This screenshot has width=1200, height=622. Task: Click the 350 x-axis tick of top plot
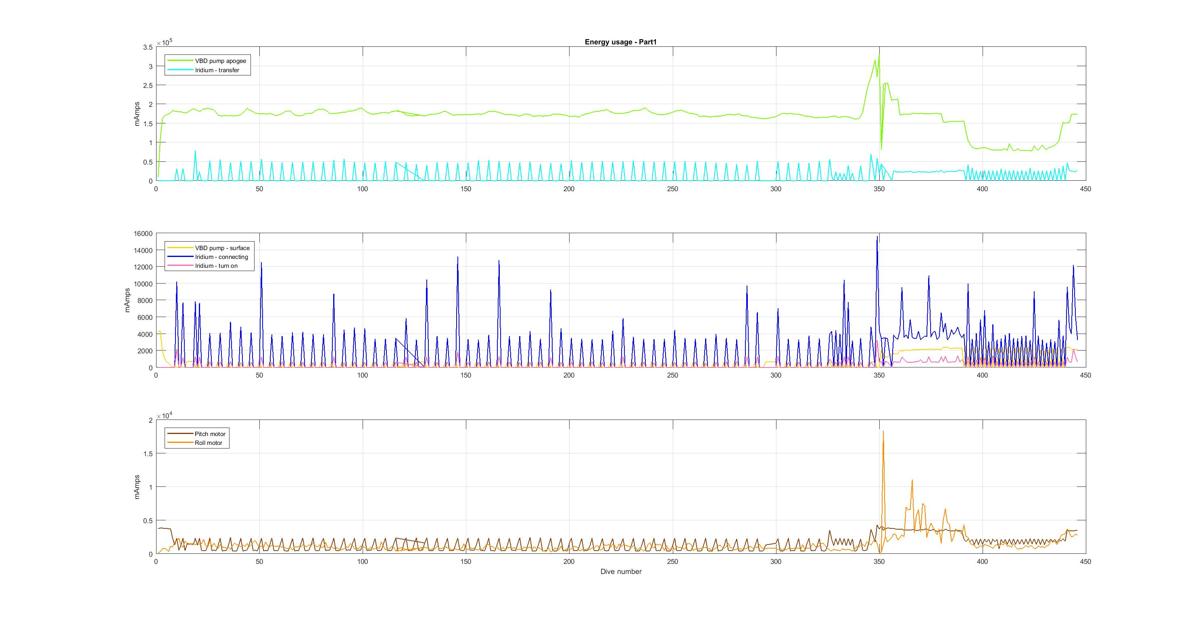click(878, 188)
